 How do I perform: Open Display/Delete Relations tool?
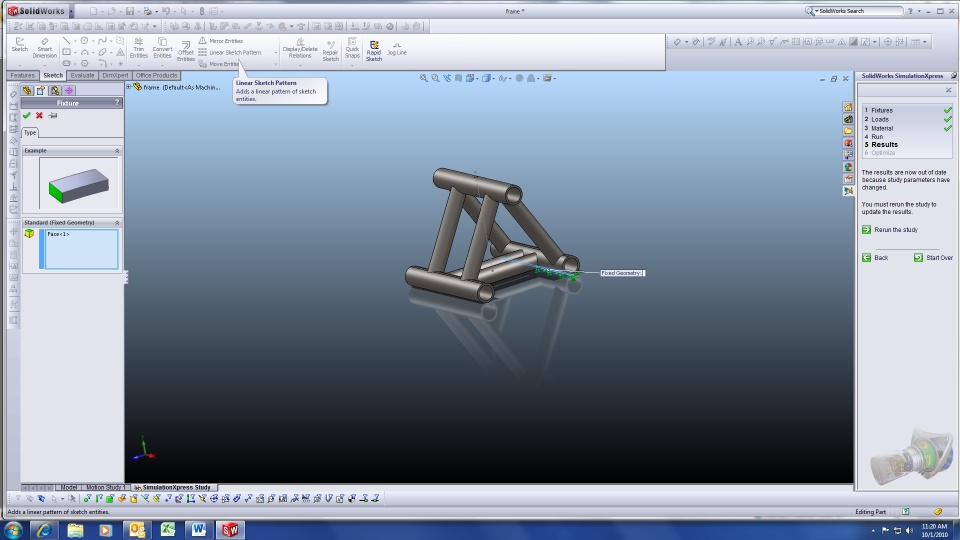(x=300, y=48)
